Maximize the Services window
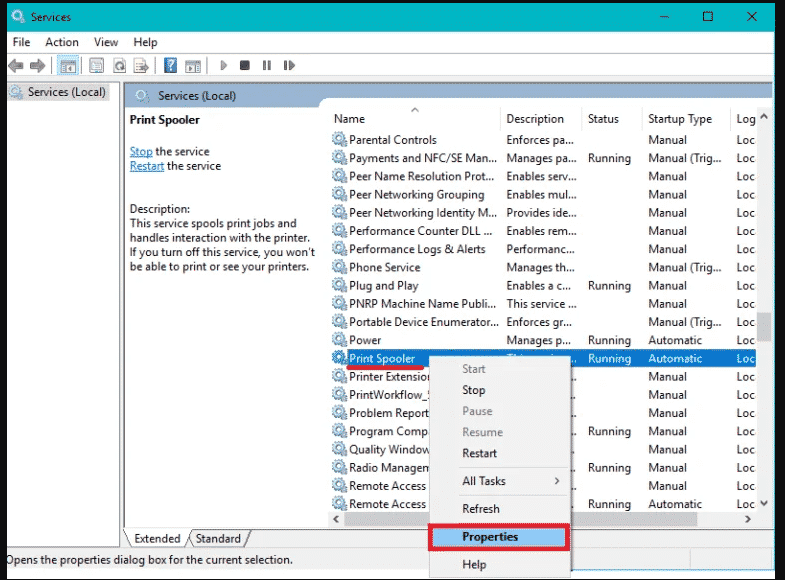The height and width of the screenshot is (580, 785). (707, 17)
